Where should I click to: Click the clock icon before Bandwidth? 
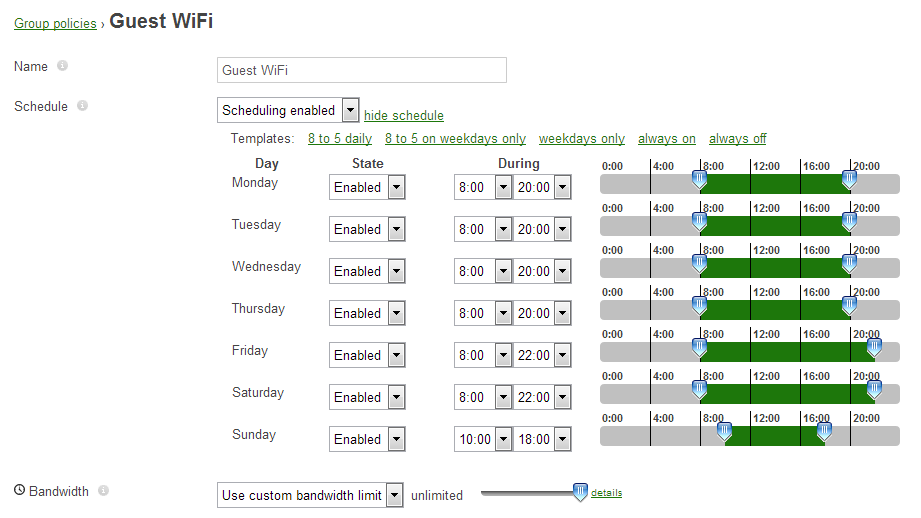point(19,490)
